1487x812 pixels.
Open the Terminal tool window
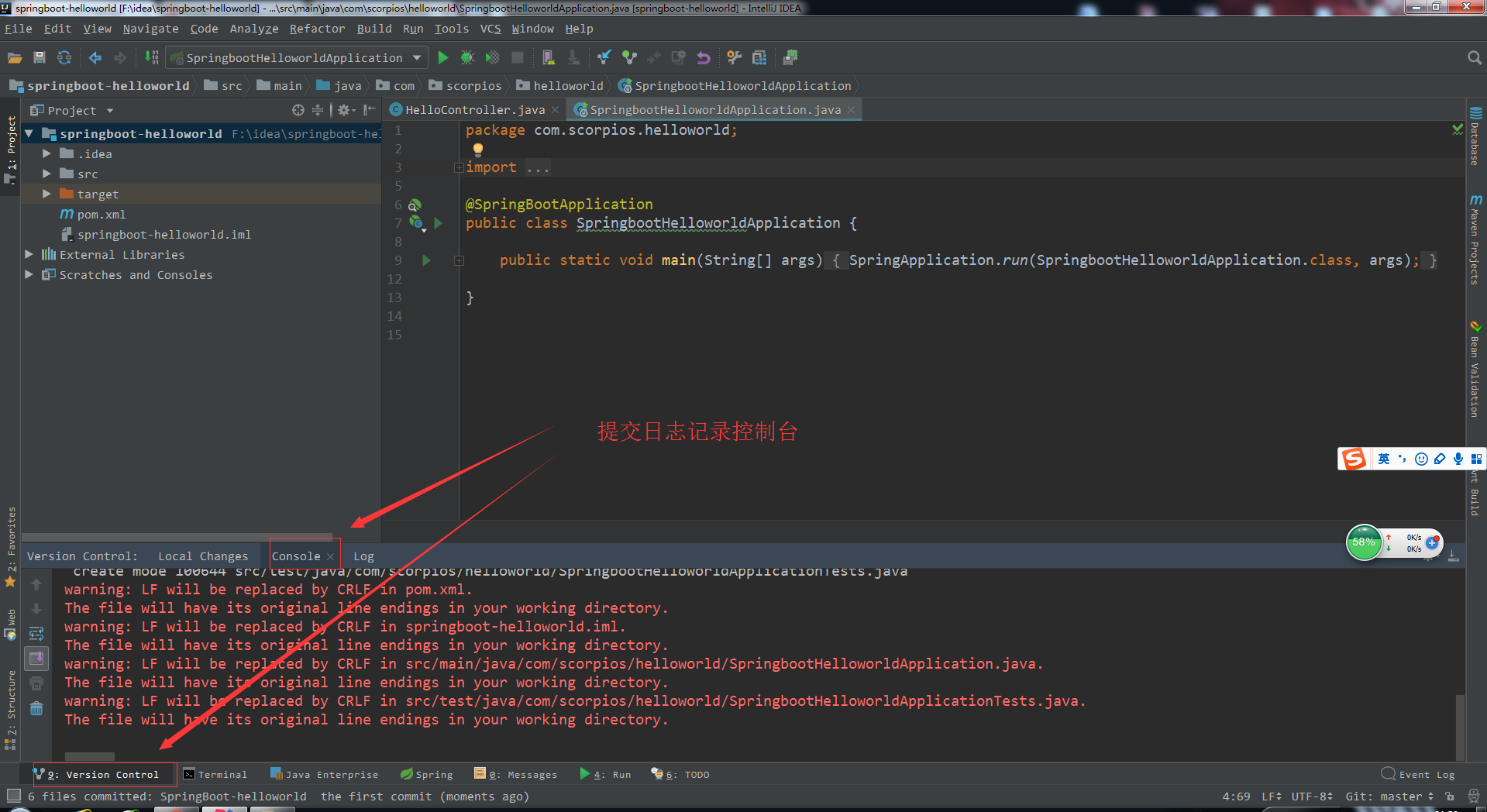click(x=215, y=774)
